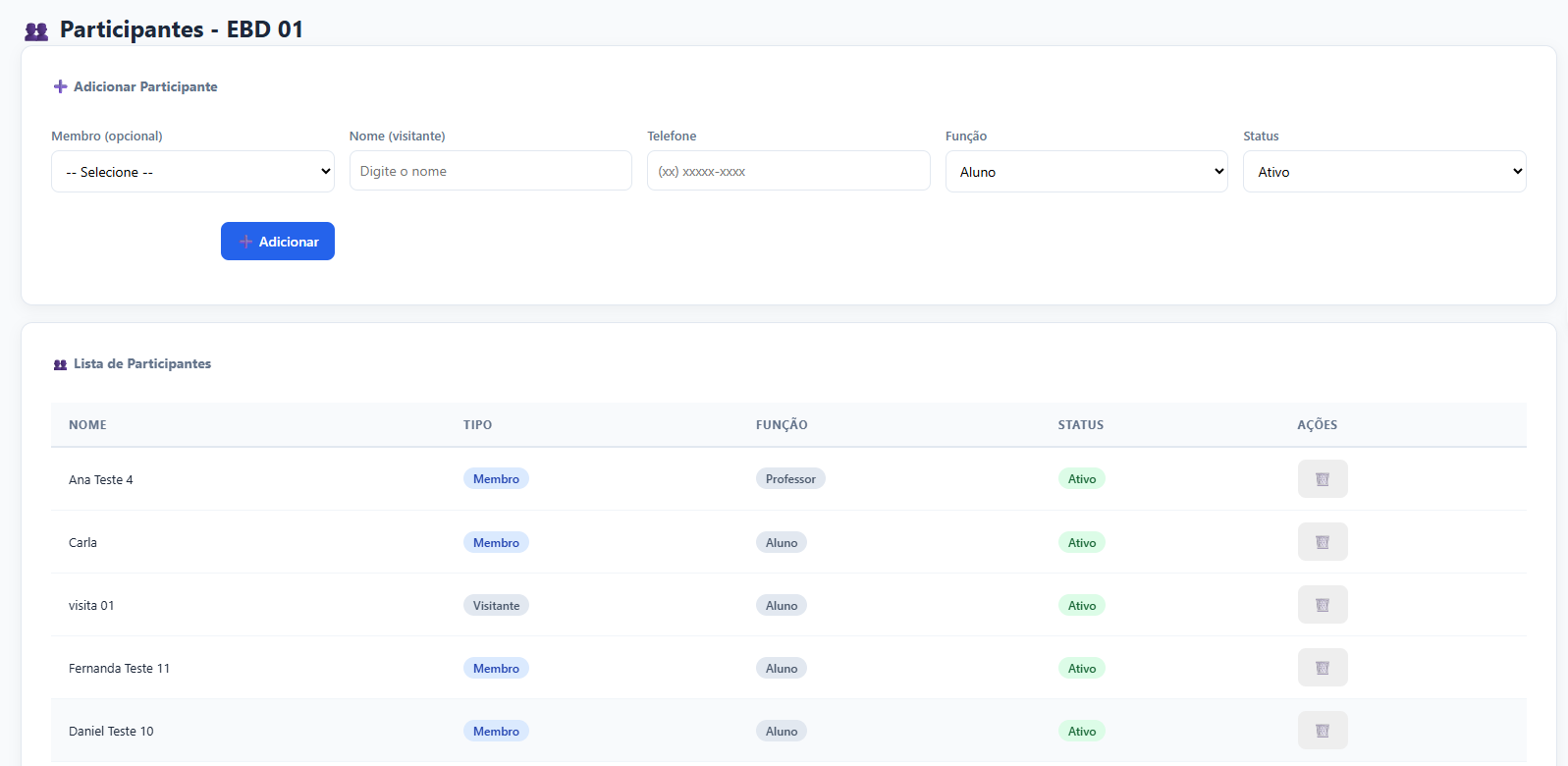Viewport: 1568px width, 766px height.
Task: Click the blue Adicionar button
Action: [278, 242]
